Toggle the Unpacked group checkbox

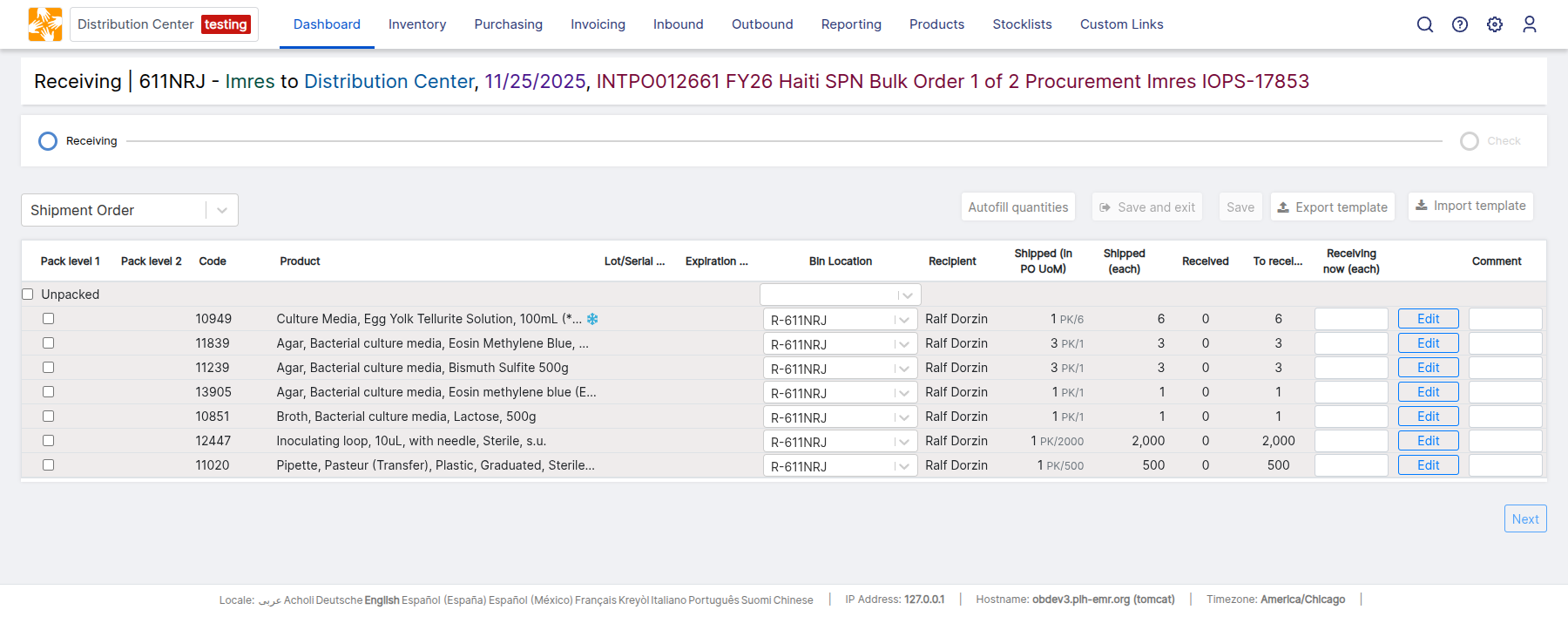27,295
